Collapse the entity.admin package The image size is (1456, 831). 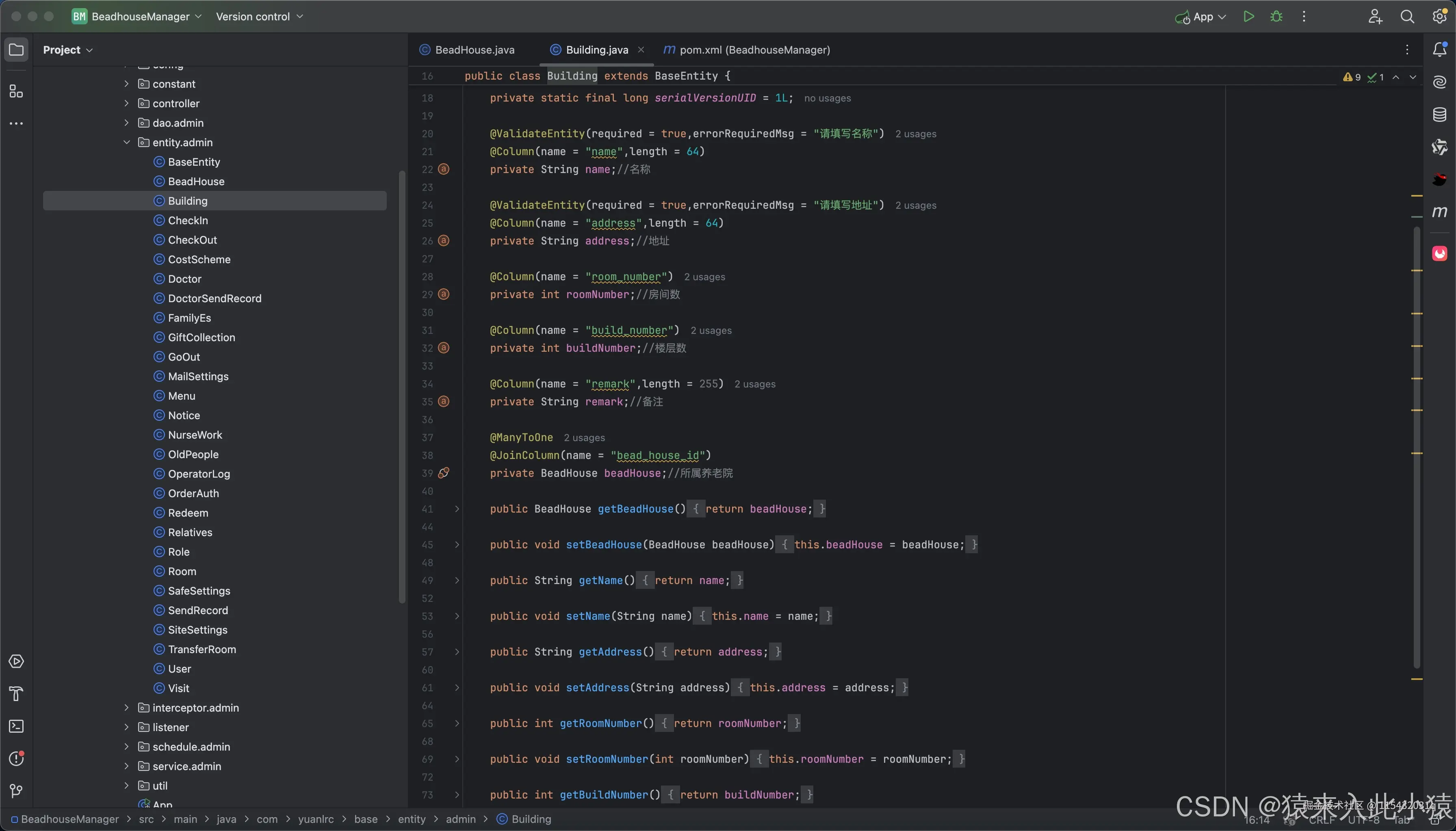(127, 143)
